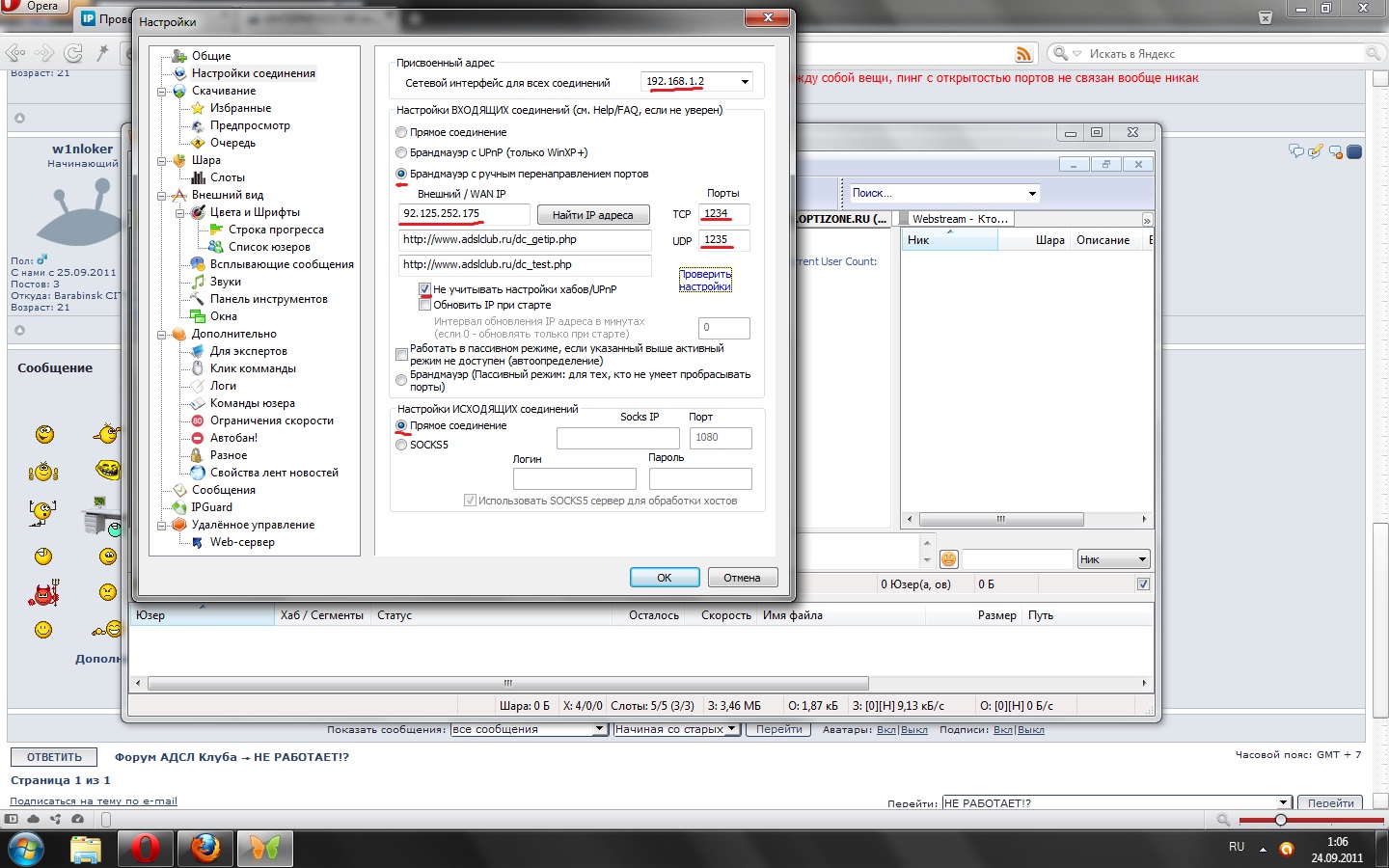Screen dimensions: 1389x868
Task: Click the smiley icon beside chat input
Action: (948, 559)
